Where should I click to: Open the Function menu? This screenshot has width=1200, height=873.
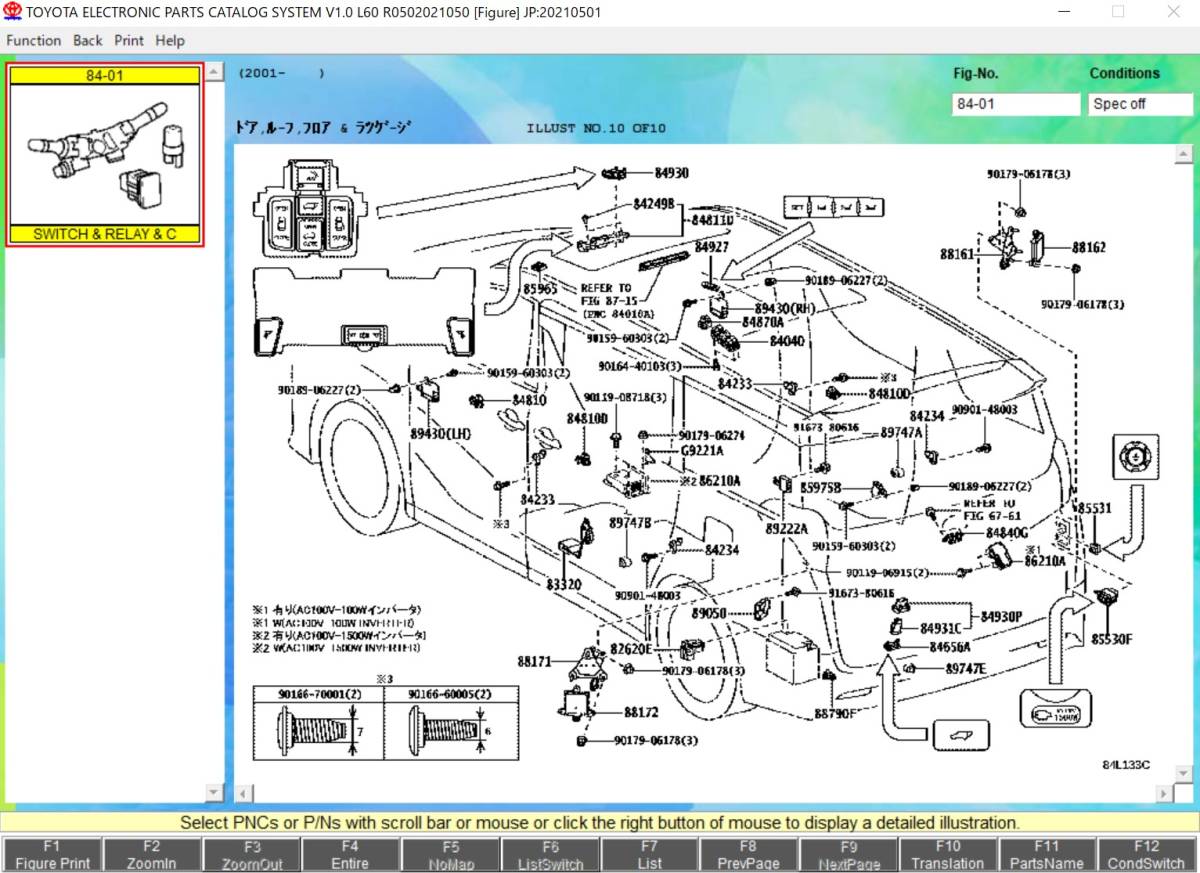pos(34,41)
